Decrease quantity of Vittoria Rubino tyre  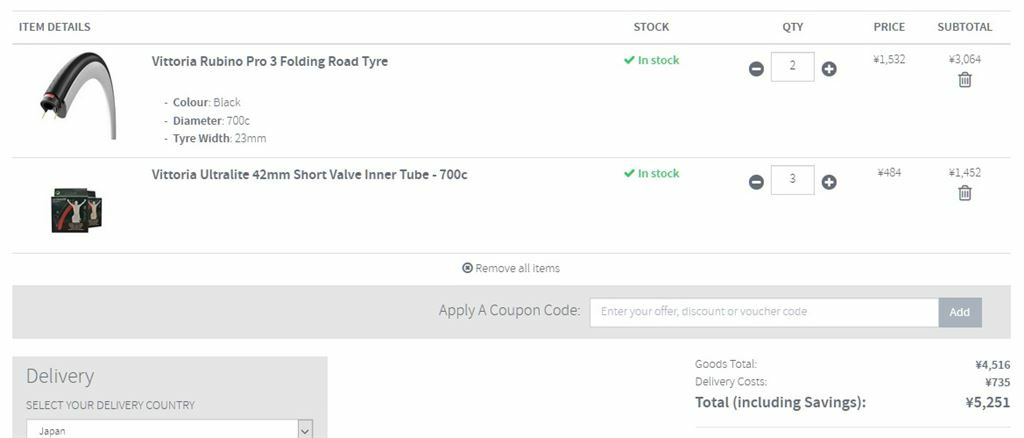756,69
